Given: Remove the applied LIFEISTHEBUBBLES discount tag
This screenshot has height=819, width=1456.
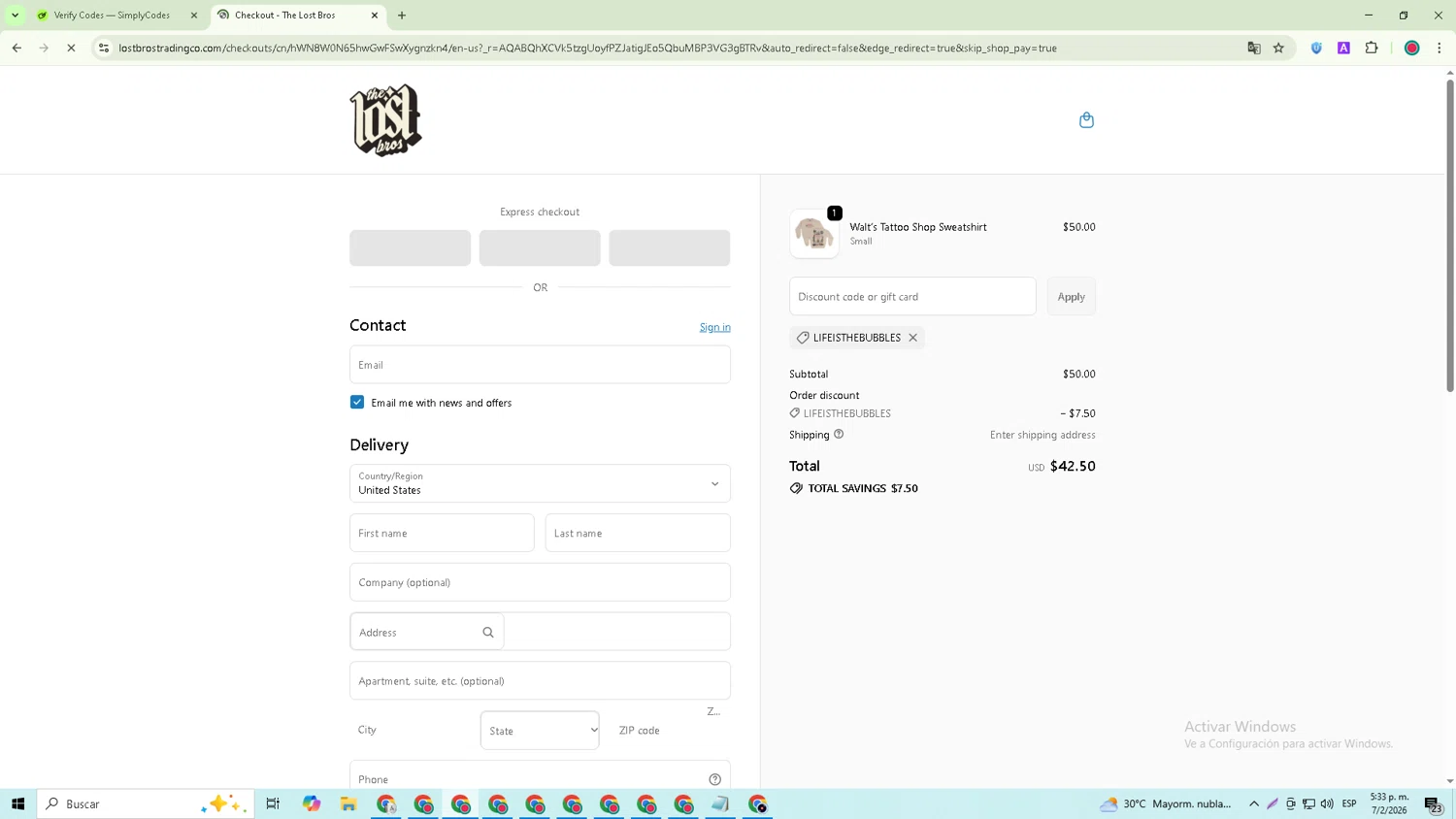Looking at the screenshot, I should (x=912, y=338).
